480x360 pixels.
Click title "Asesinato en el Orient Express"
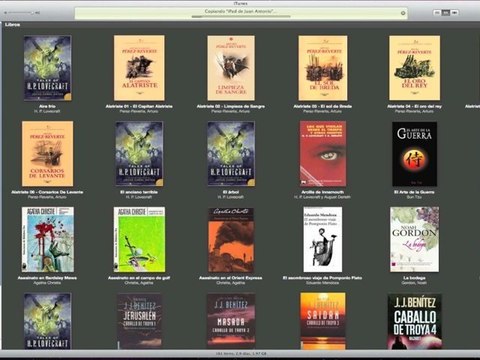tap(231, 278)
